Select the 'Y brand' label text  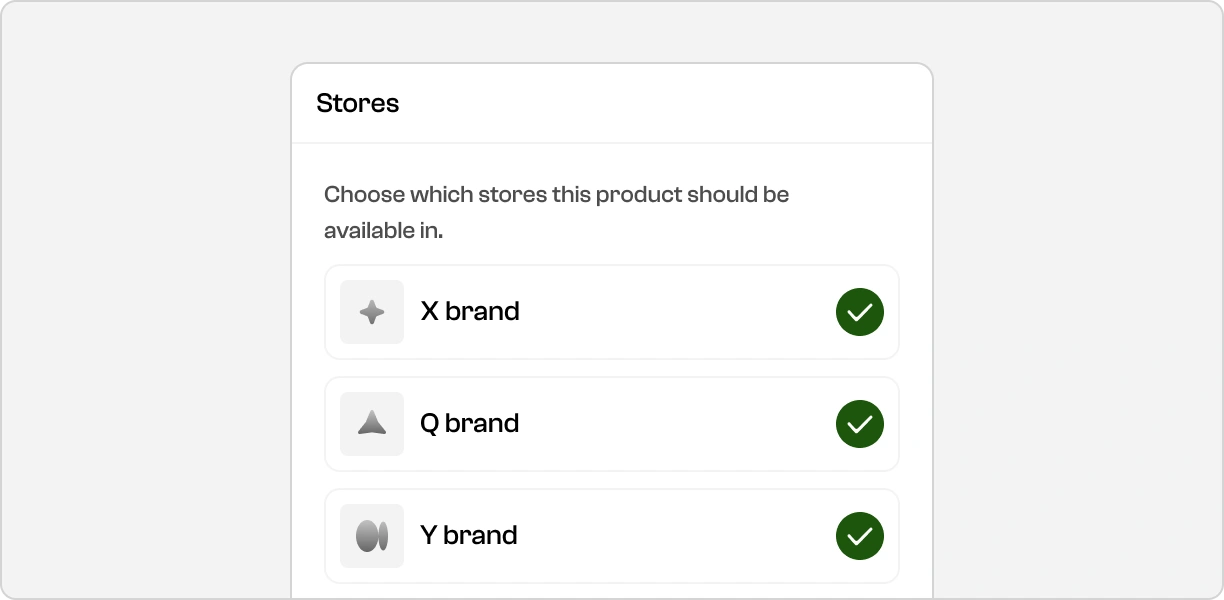click(x=469, y=536)
